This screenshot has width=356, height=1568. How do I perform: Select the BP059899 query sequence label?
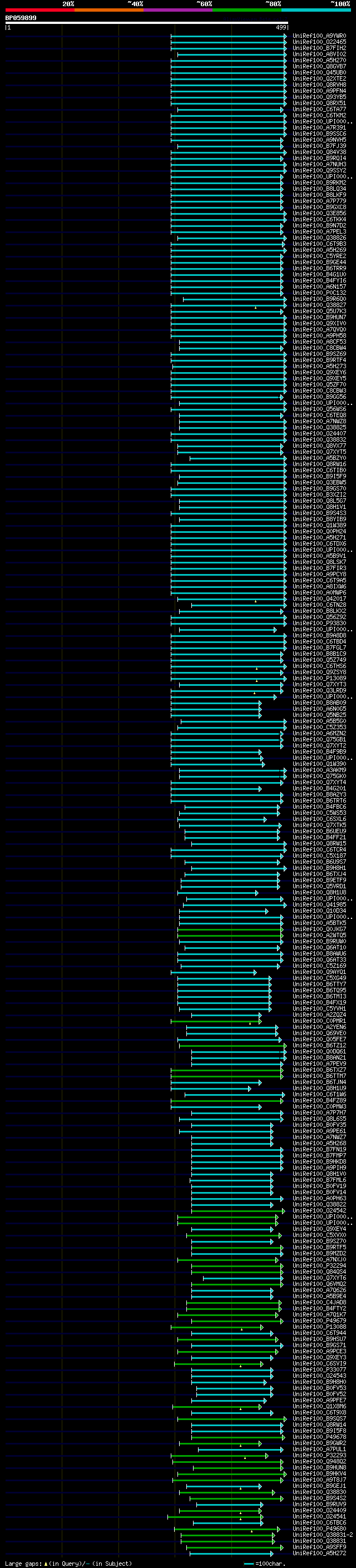(21, 18)
